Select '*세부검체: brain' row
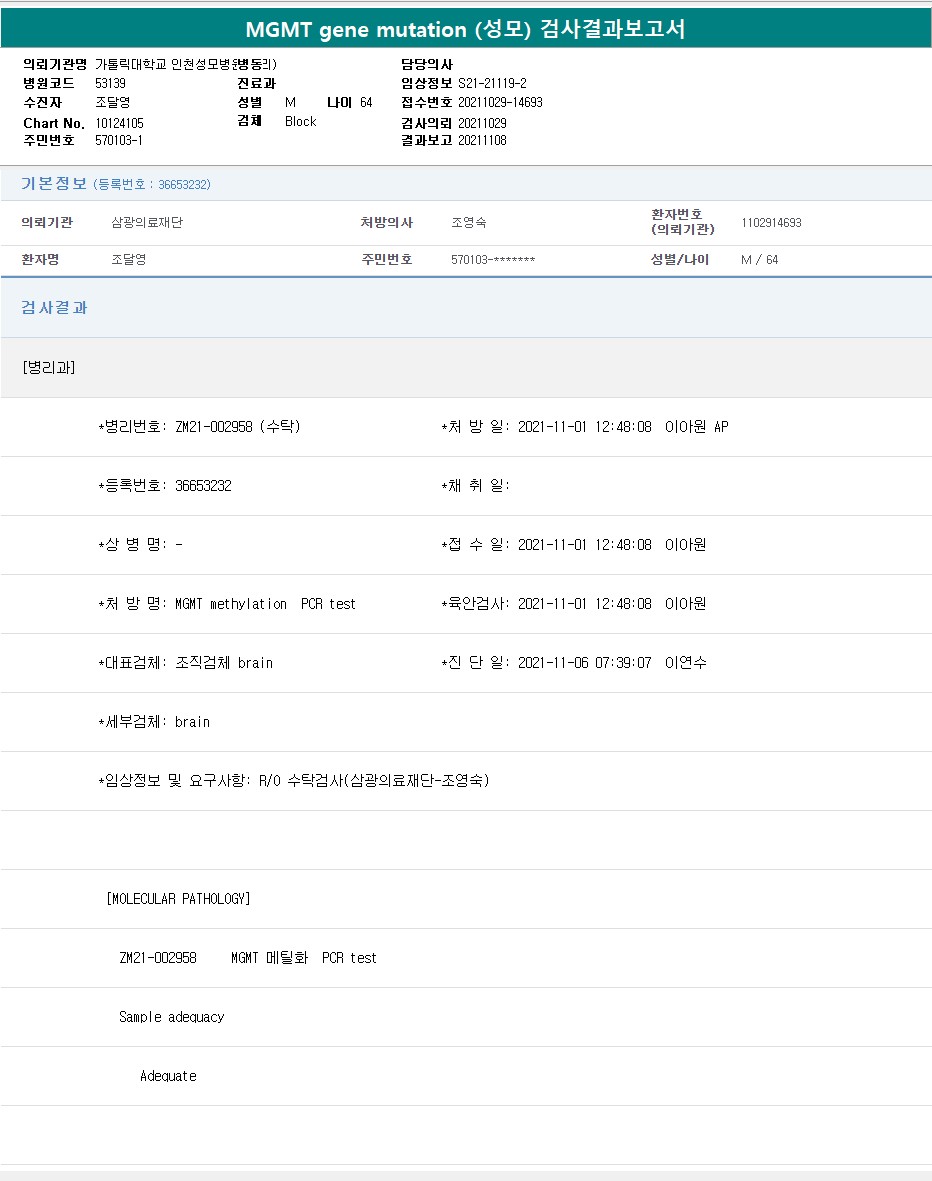This screenshot has height=1181, width=932. pyautogui.click(x=154, y=722)
